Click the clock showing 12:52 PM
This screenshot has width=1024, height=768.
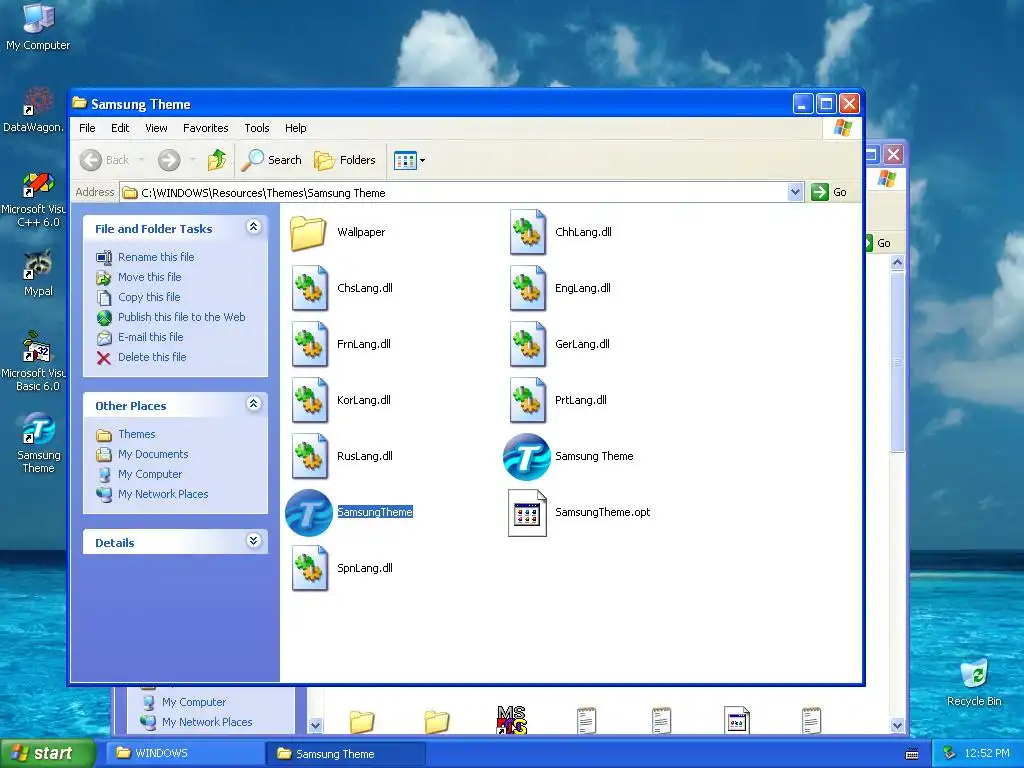[x=987, y=754]
